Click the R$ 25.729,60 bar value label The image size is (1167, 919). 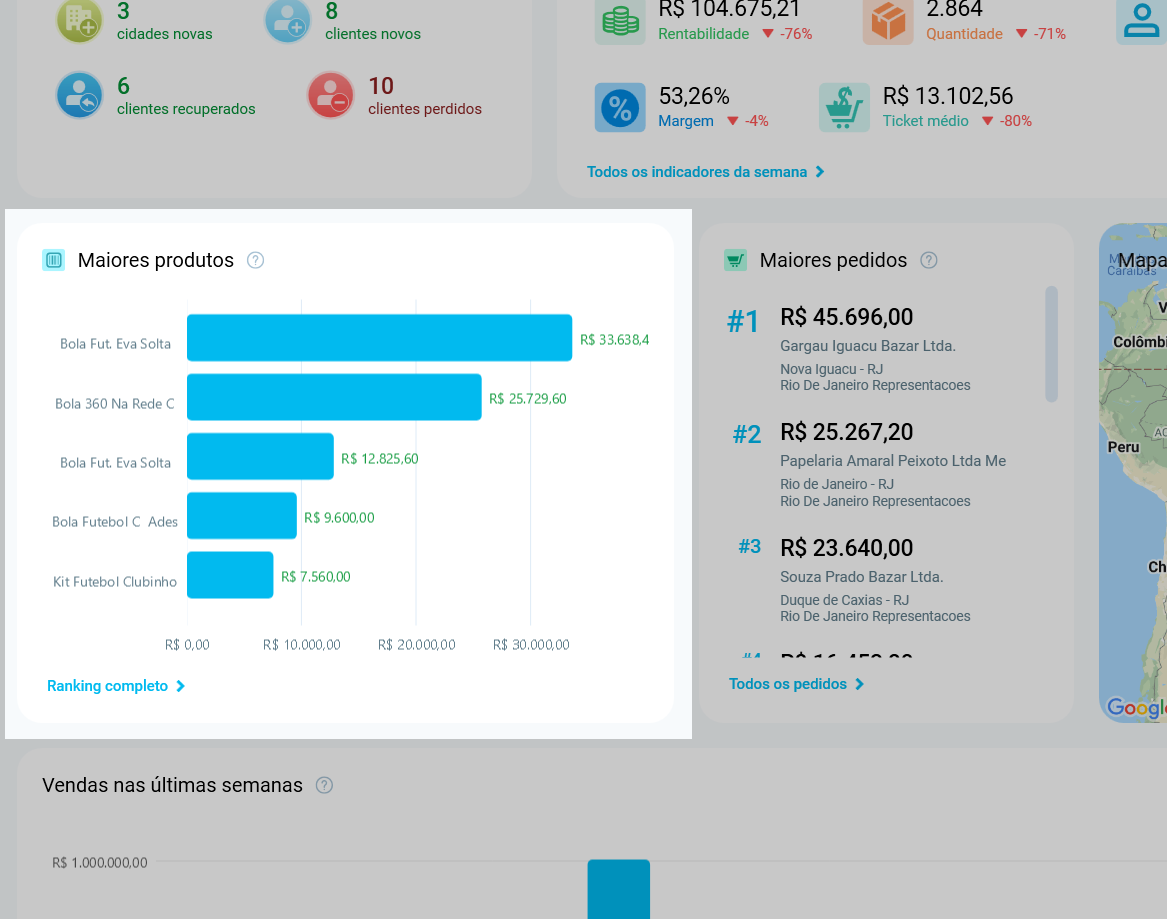coord(528,399)
